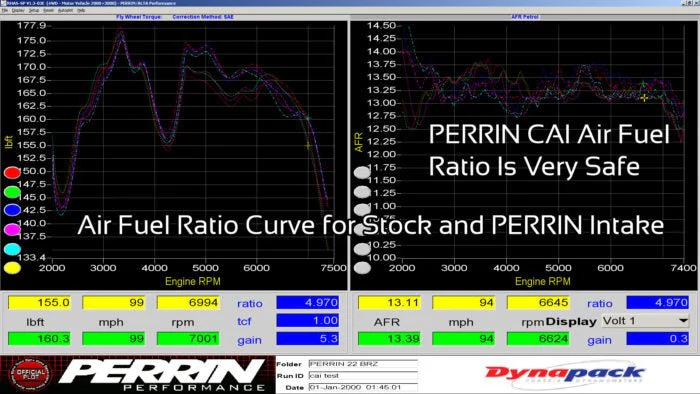Toggle the second grey circle on AFR graph
700x394 pixels.
[x=362, y=192]
